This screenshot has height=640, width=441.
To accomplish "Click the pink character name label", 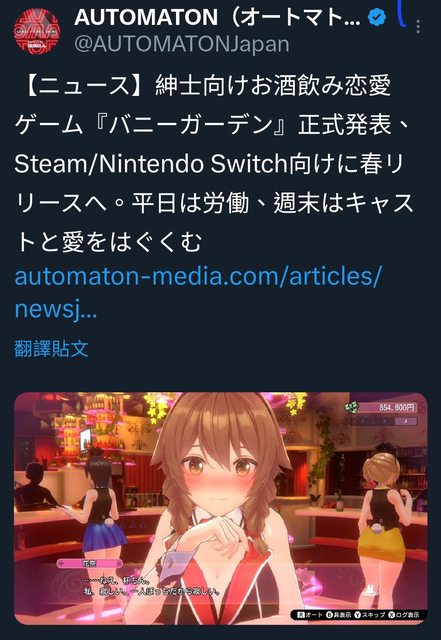I will point(89,563).
